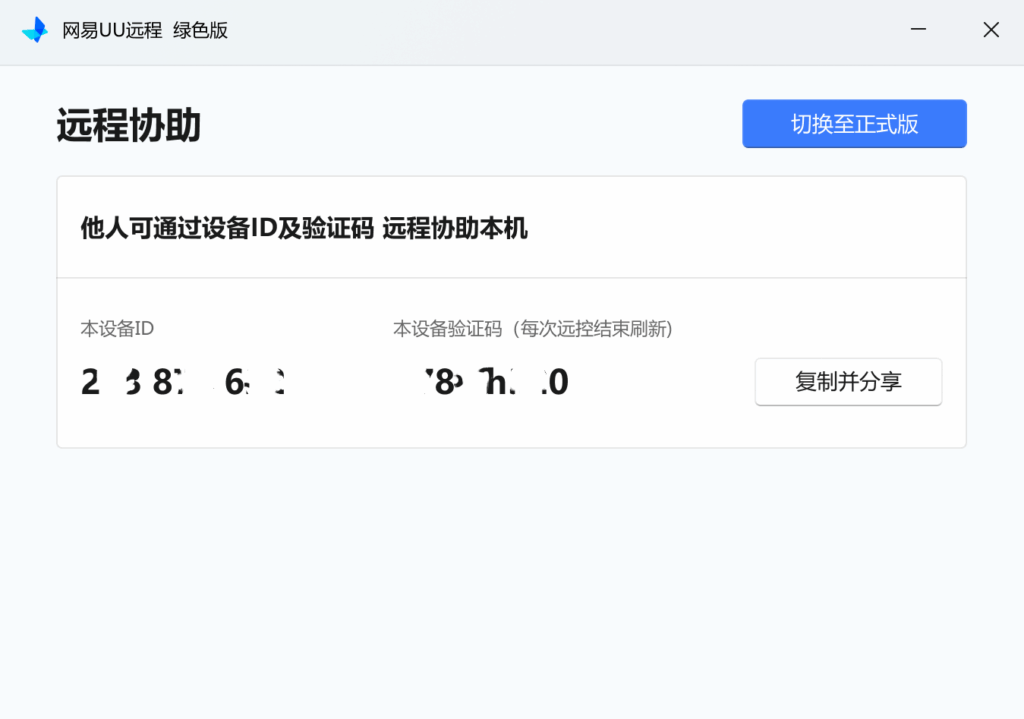Click the NetEase UU Remote logo icon
The image size is (1024, 719).
(35, 30)
